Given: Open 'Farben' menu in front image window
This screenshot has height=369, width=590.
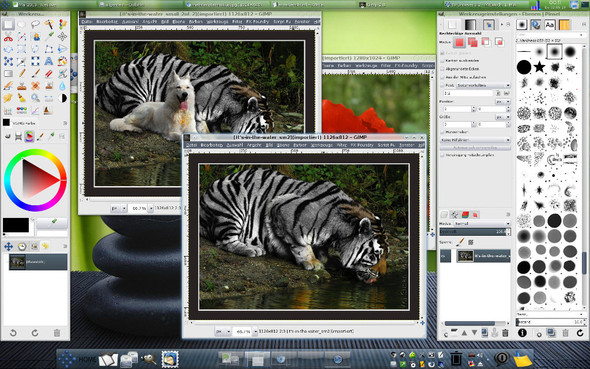Looking at the screenshot, I should pyautogui.click(x=300, y=145).
